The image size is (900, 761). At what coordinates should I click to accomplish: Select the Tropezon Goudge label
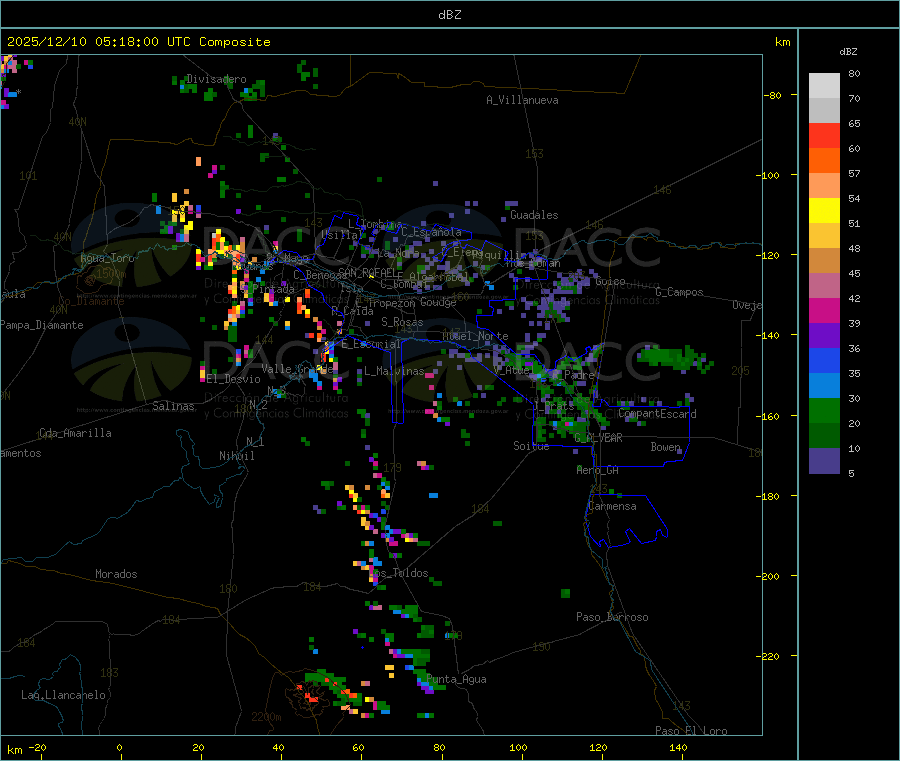[x=412, y=302]
